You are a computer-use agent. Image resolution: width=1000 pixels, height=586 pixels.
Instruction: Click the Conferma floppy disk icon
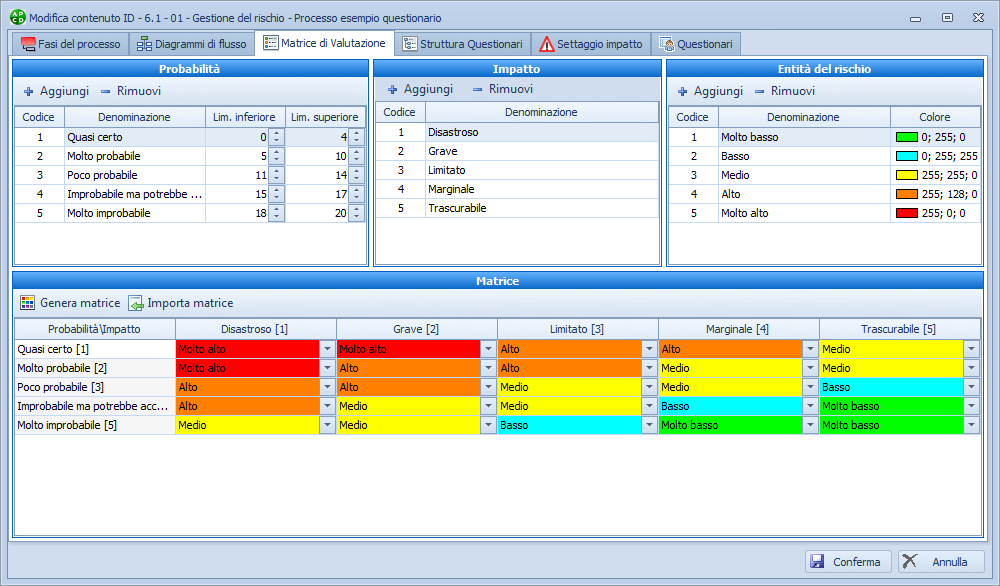click(x=818, y=562)
